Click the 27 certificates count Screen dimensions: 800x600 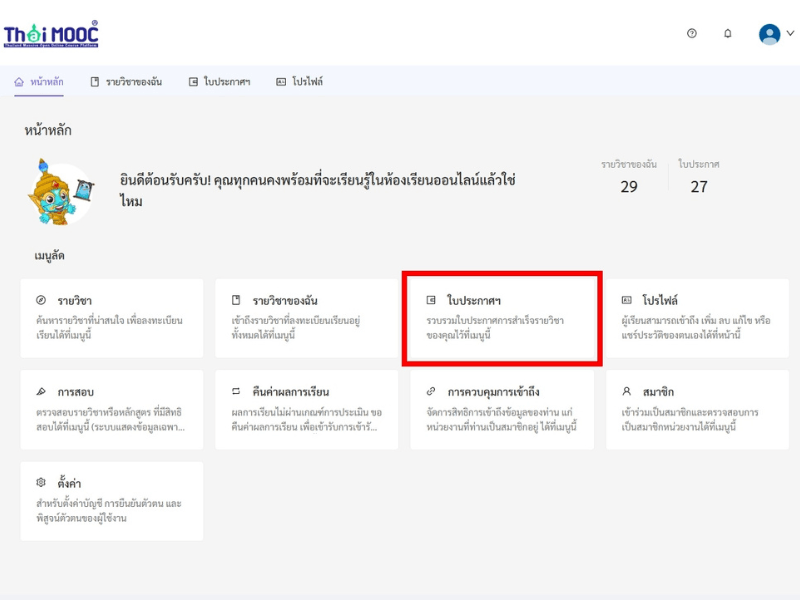pyautogui.click(x=698, y=187)
